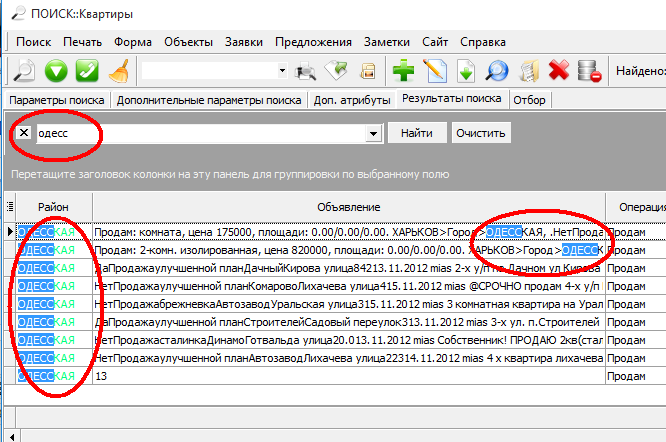
Task: Click the green plus add icon
Action: [403, 71]
